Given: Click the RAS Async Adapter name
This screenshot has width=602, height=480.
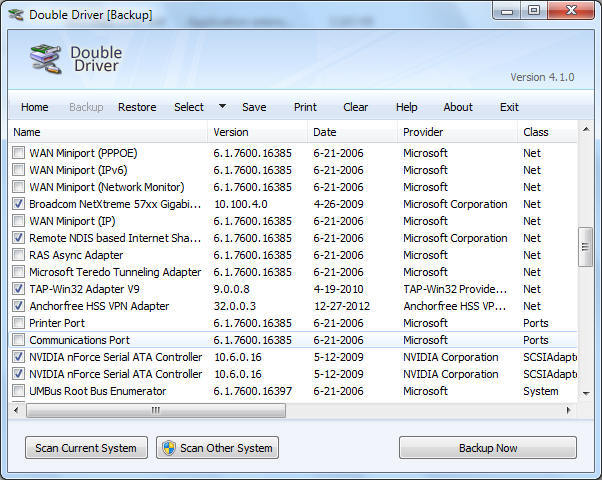Looking at the screenshot, I should pos(76,255).
